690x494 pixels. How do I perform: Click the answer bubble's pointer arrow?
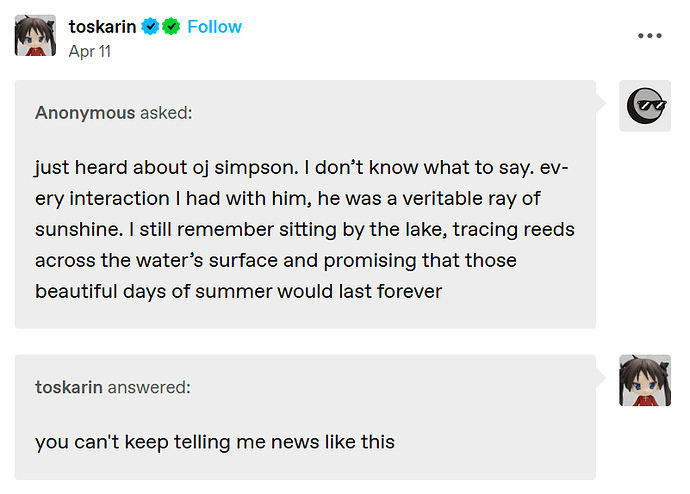601,378
